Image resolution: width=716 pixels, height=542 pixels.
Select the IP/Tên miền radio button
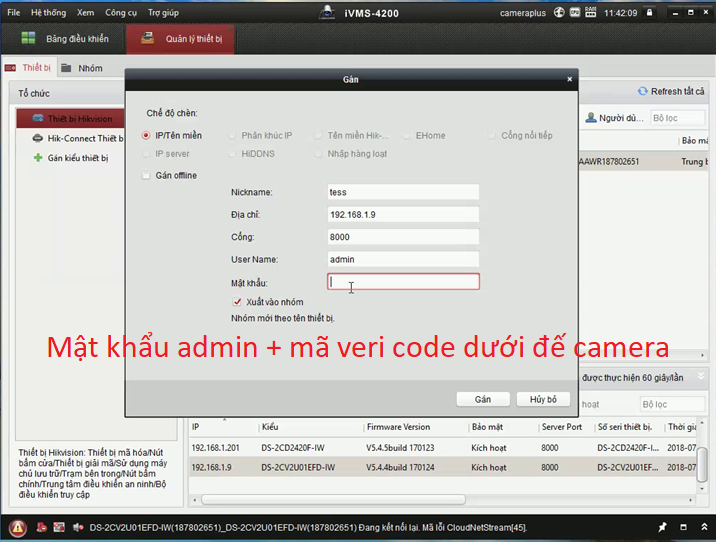(146, 135)
